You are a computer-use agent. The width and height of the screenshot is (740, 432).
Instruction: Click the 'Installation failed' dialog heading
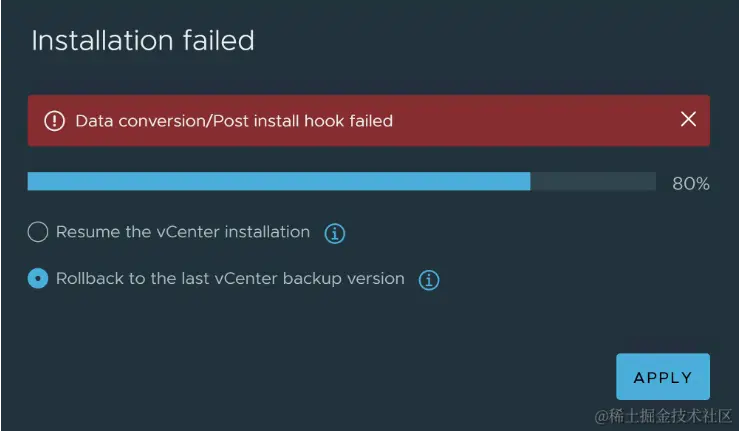click(143, 41)
